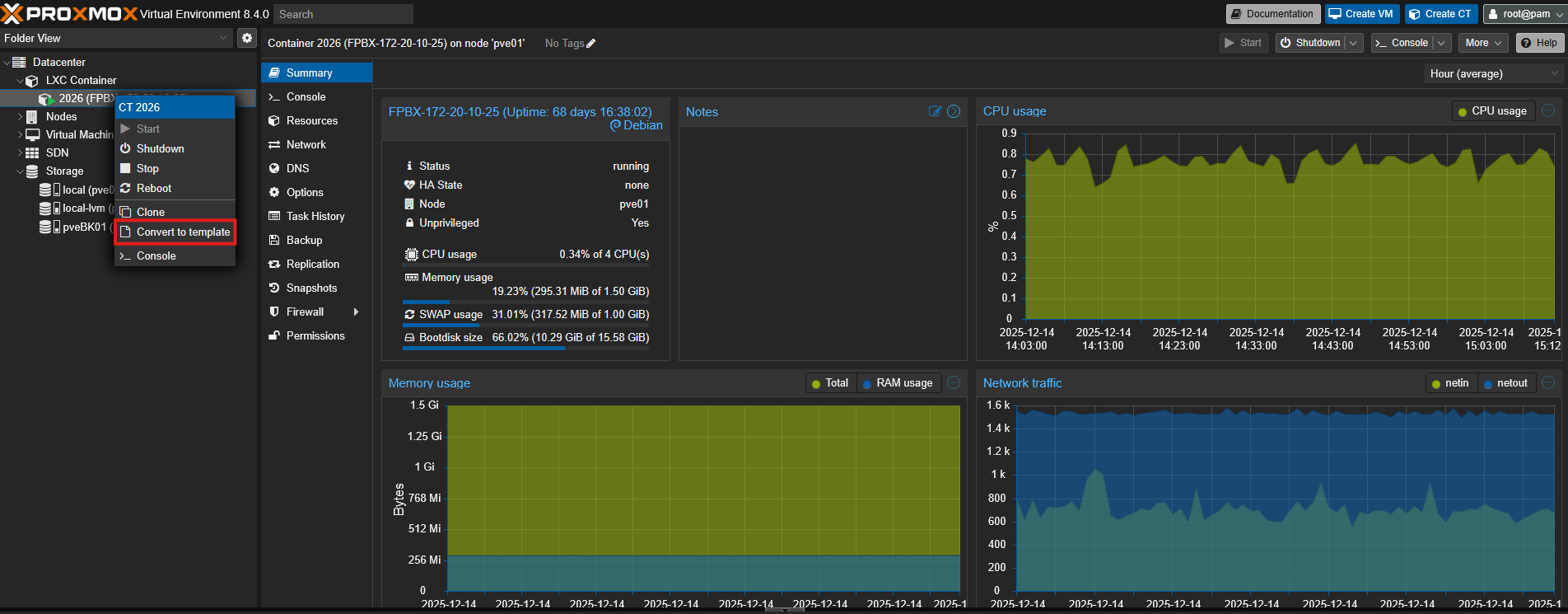This screenshot has height=614, width=1568.
Task: Click the Notes edit icon
Action: click(935, 111)
